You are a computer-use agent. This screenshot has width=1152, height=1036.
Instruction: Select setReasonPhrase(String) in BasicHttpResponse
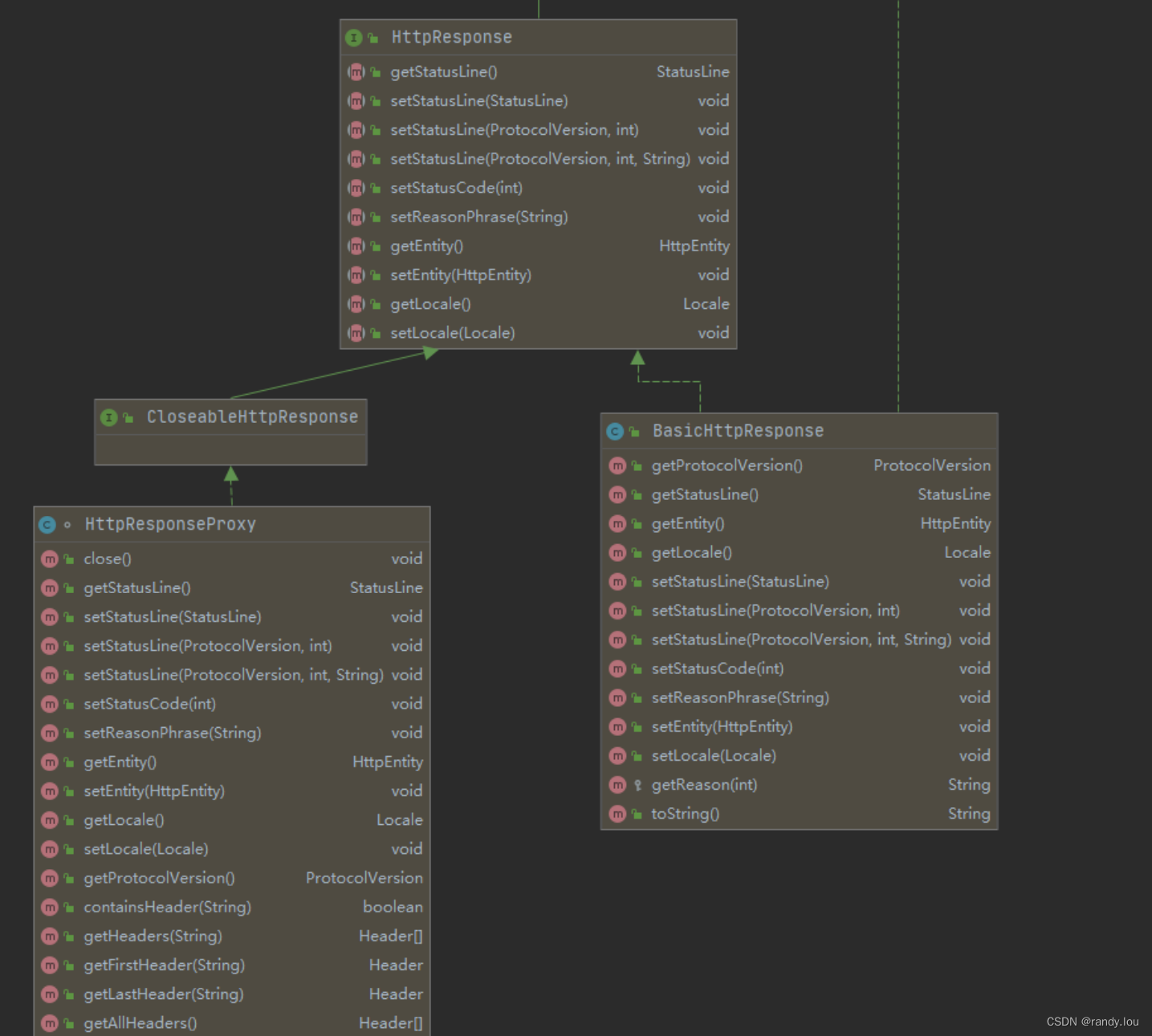click(x=740, y=697)
